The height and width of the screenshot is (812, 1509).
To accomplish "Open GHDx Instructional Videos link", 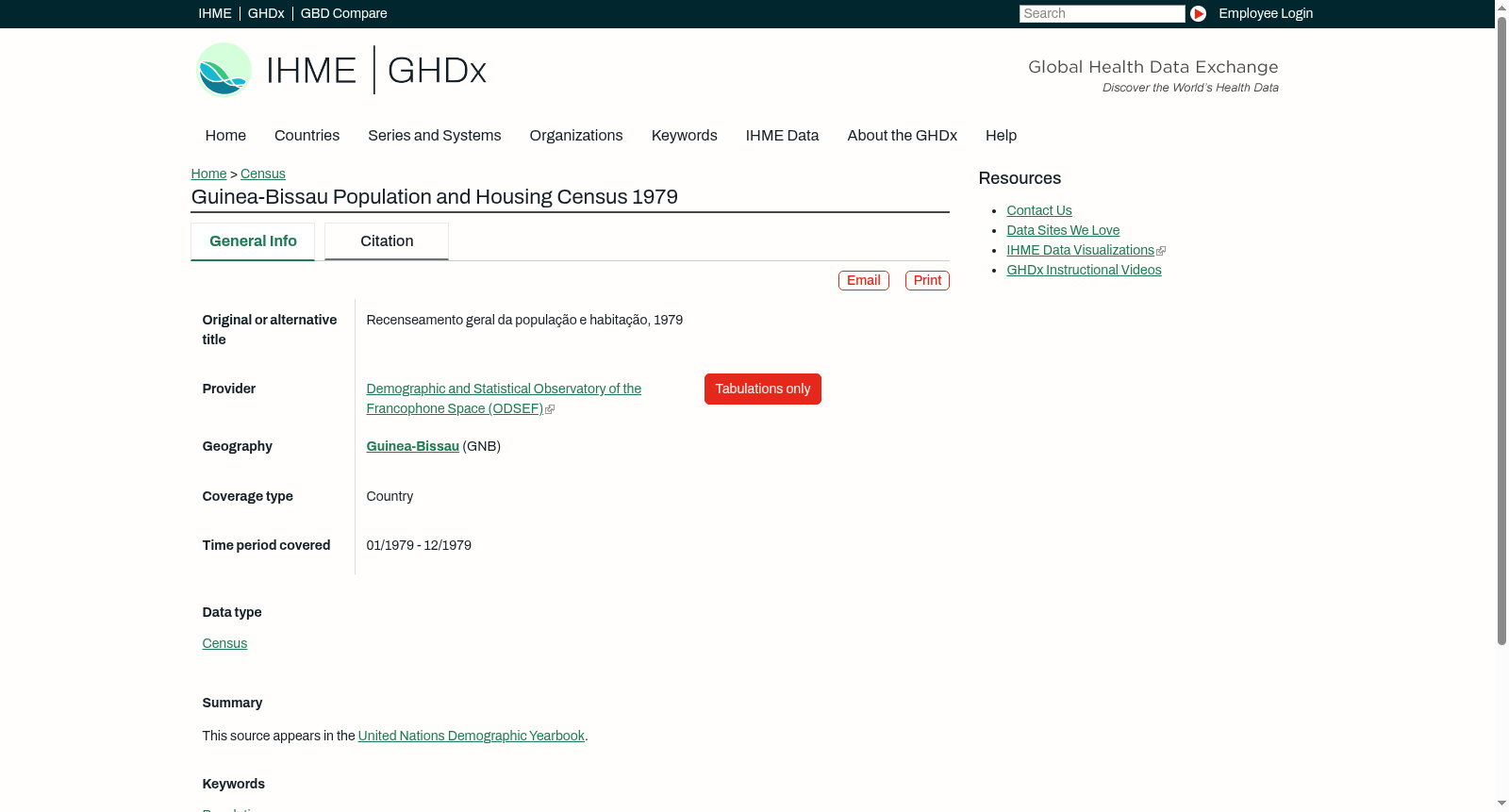I will click(1084, 270).
